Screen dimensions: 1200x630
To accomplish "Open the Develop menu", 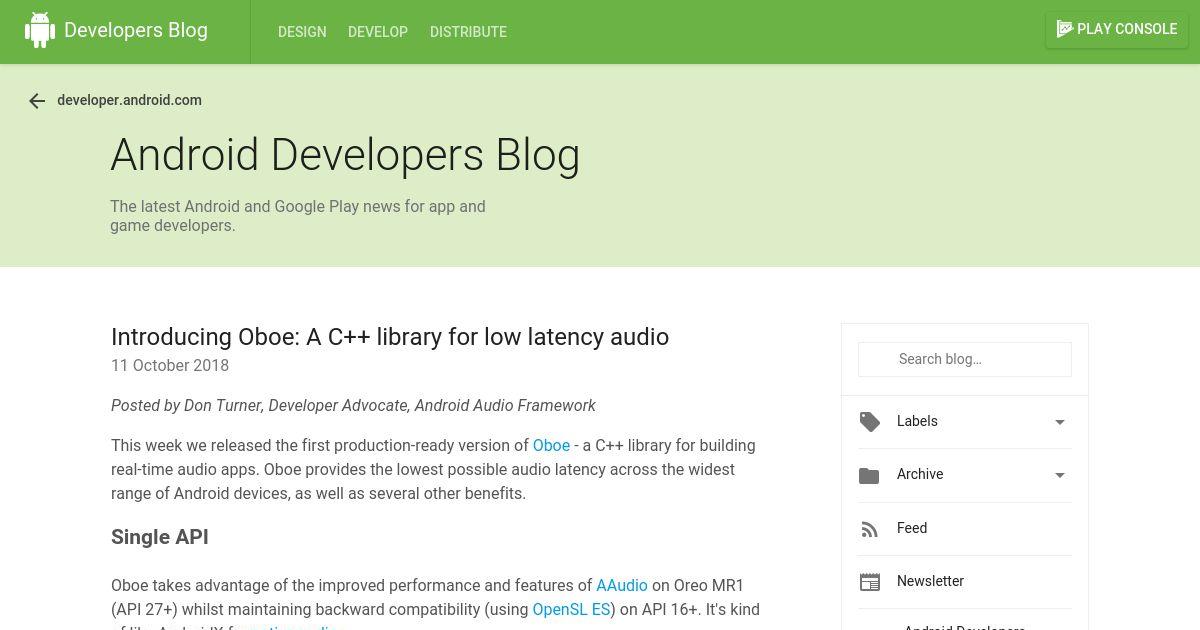I will pyautogui.click(x=378, y=32).
